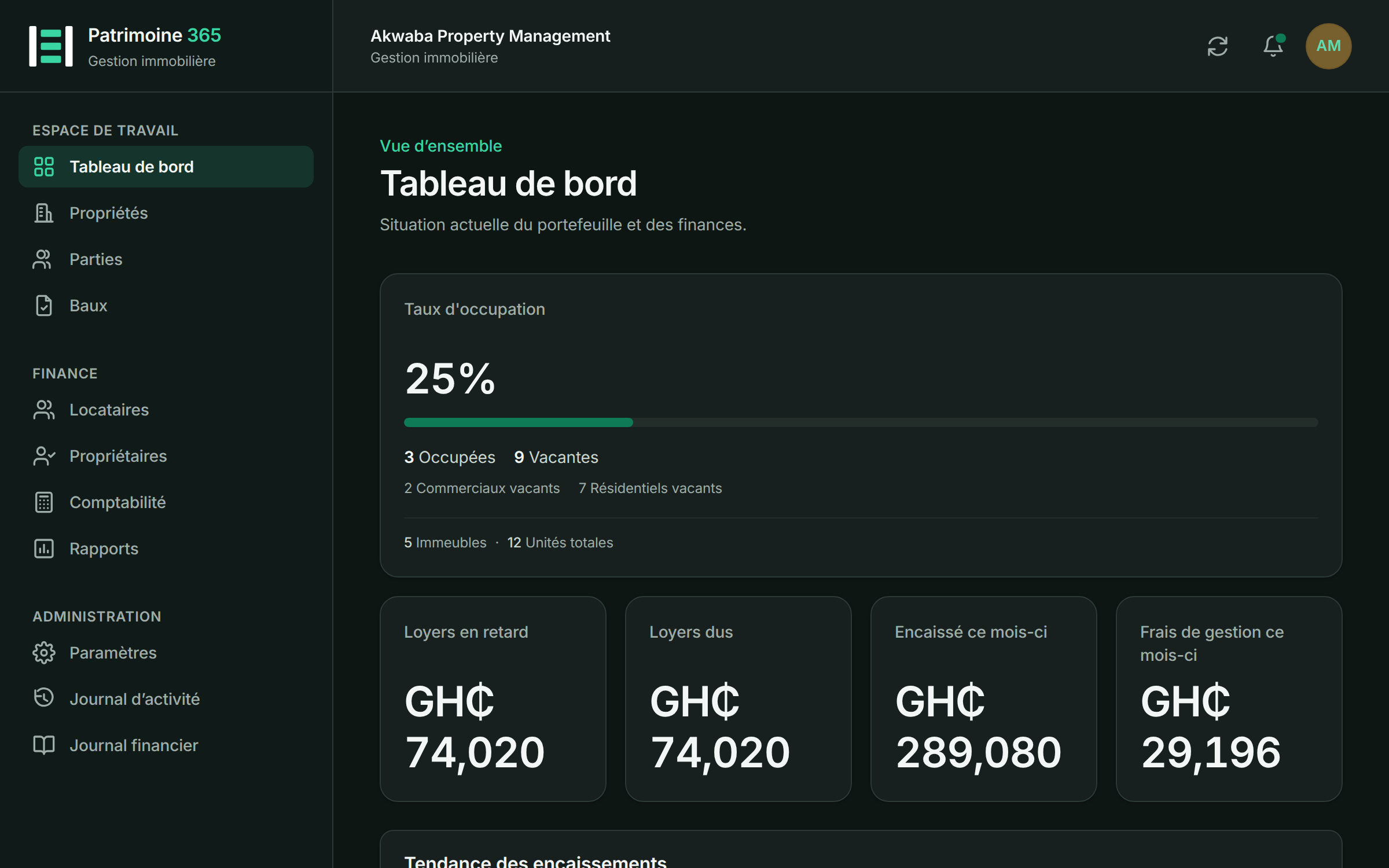Click the refresh sync icon

1218,46
